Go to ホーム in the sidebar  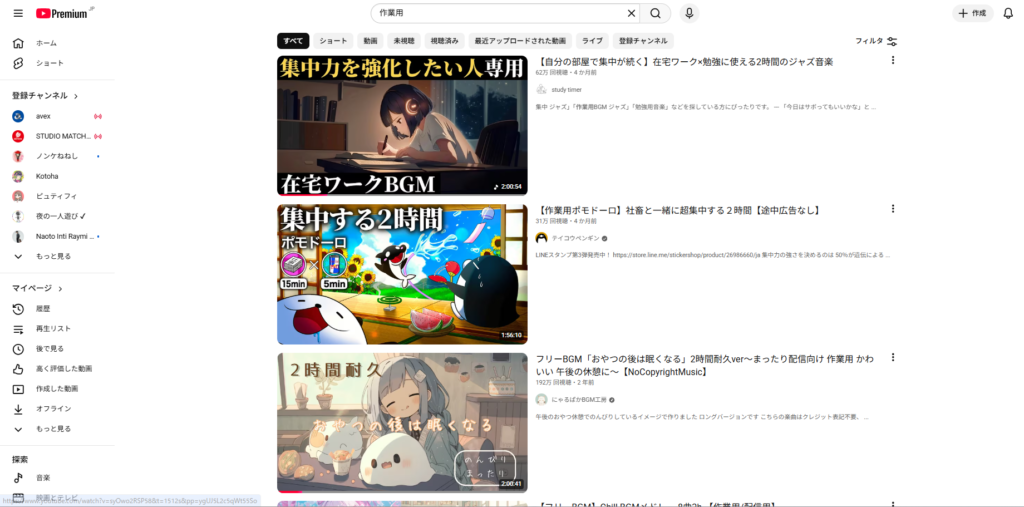tap(46, 43)
